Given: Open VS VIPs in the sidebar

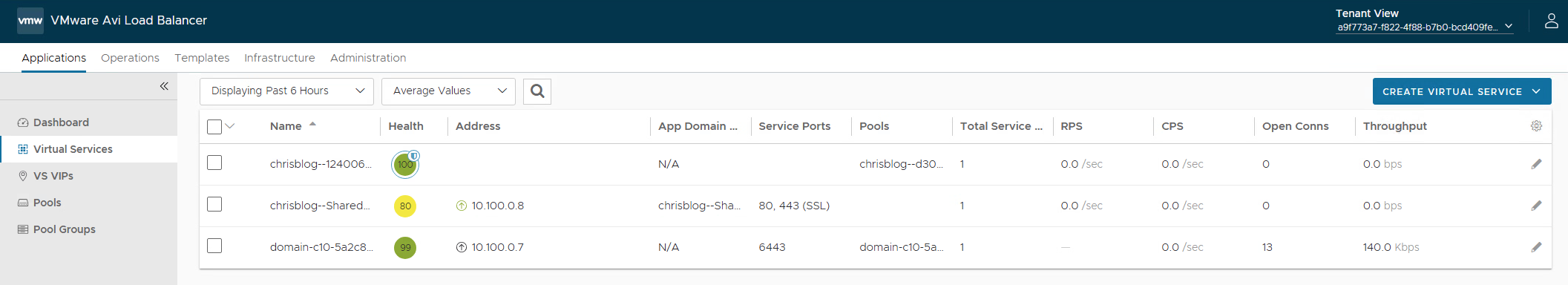Looking at the screenshot, I should click(88, 176).
